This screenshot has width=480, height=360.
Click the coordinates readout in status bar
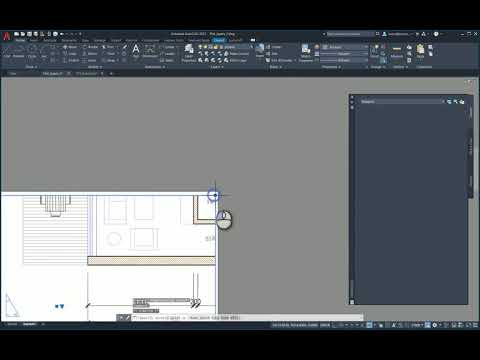[295, 325]
